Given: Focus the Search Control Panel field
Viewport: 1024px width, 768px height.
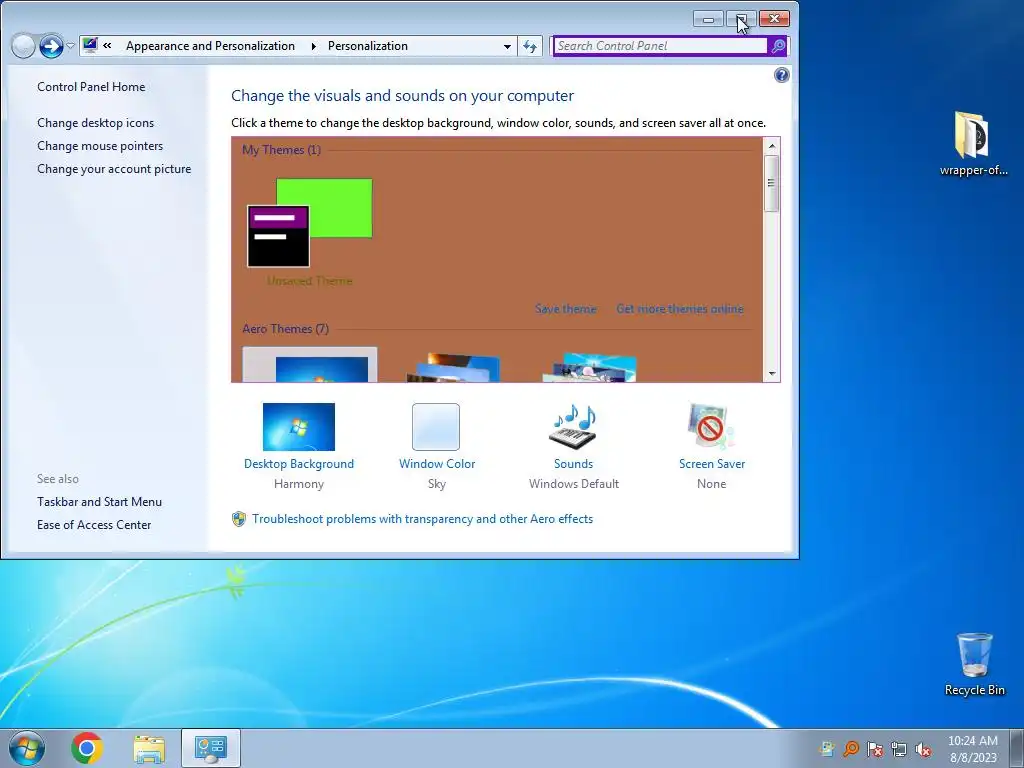Looking at the screenshot, I should [x=660, y=46].
